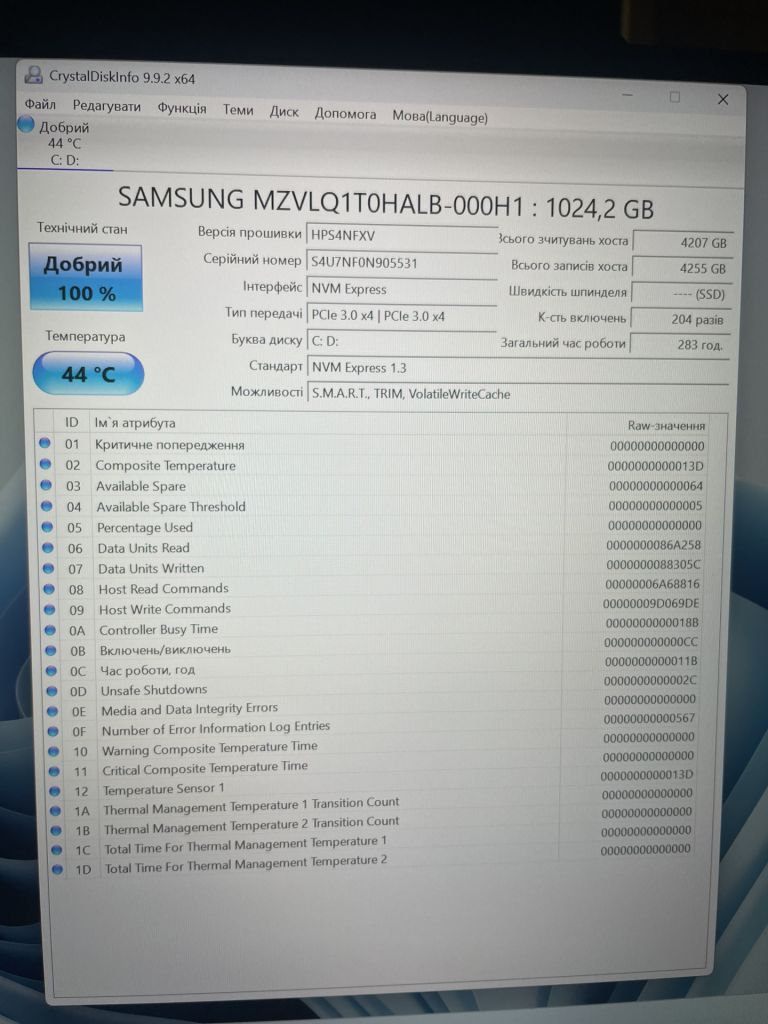Open the Диск menu
This screenshot has height=1024, width=768.
click(284, 112)
